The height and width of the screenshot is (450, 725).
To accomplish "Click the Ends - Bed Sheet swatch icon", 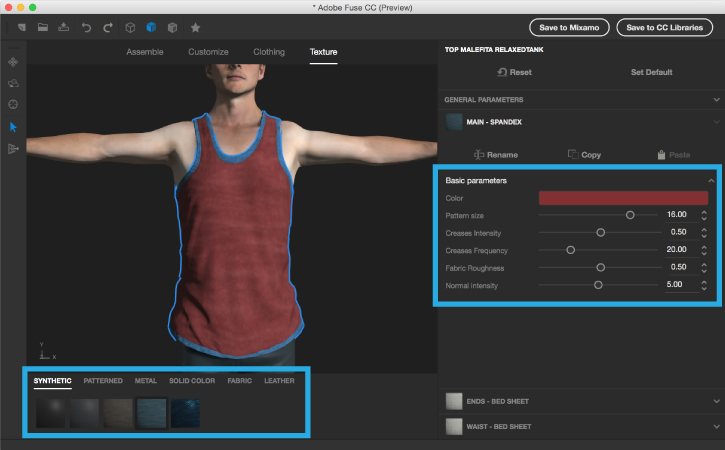I will [454, 401].
